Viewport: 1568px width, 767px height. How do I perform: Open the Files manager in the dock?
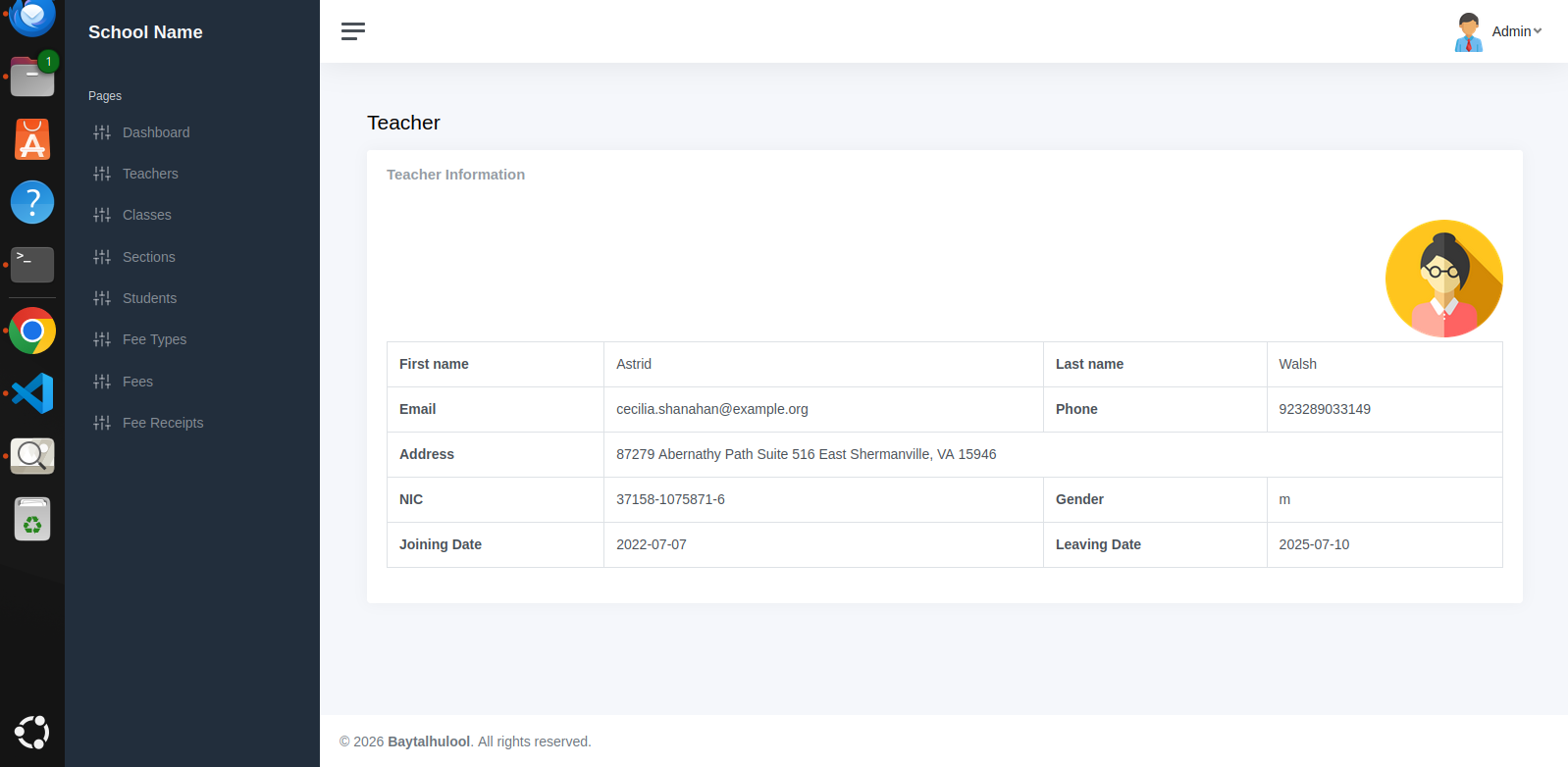click(32, 76)
